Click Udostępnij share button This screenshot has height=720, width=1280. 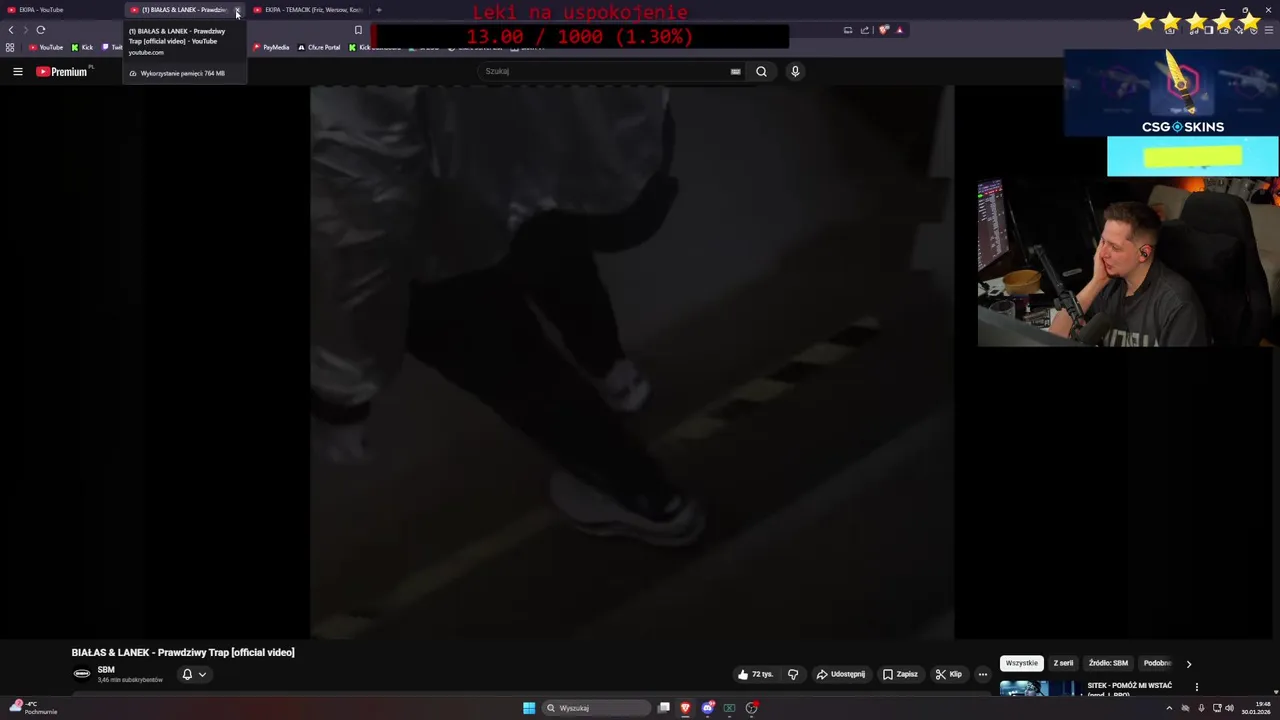(841, 674)
